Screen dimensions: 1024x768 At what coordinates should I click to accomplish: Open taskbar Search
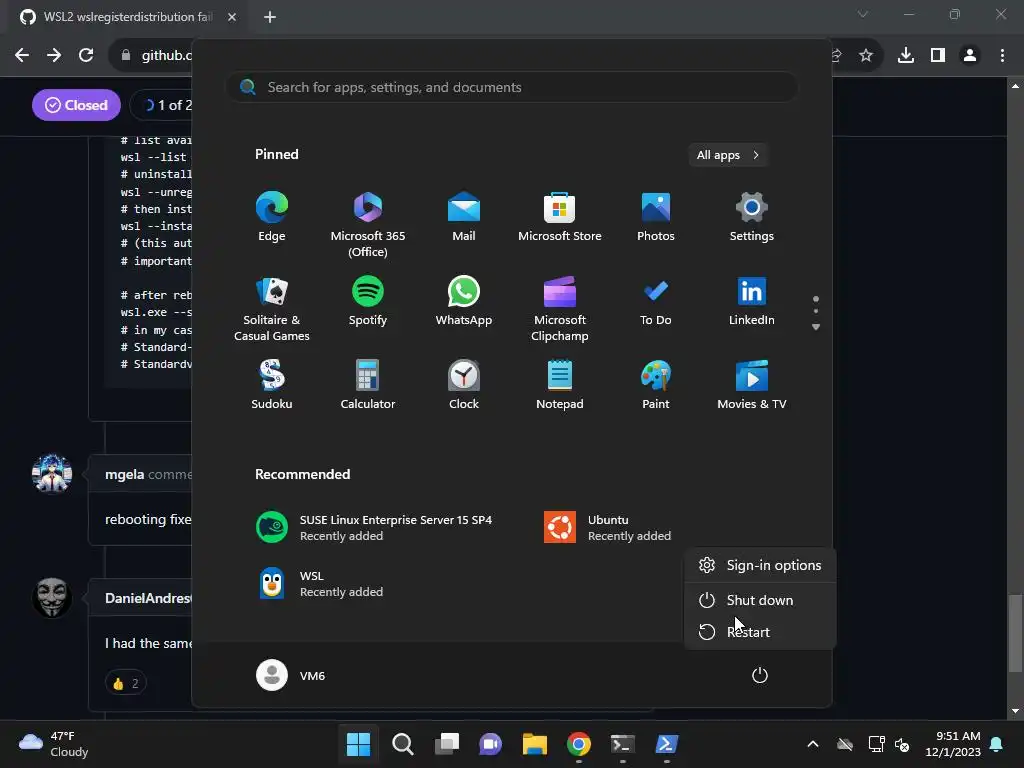click(403, 744)
